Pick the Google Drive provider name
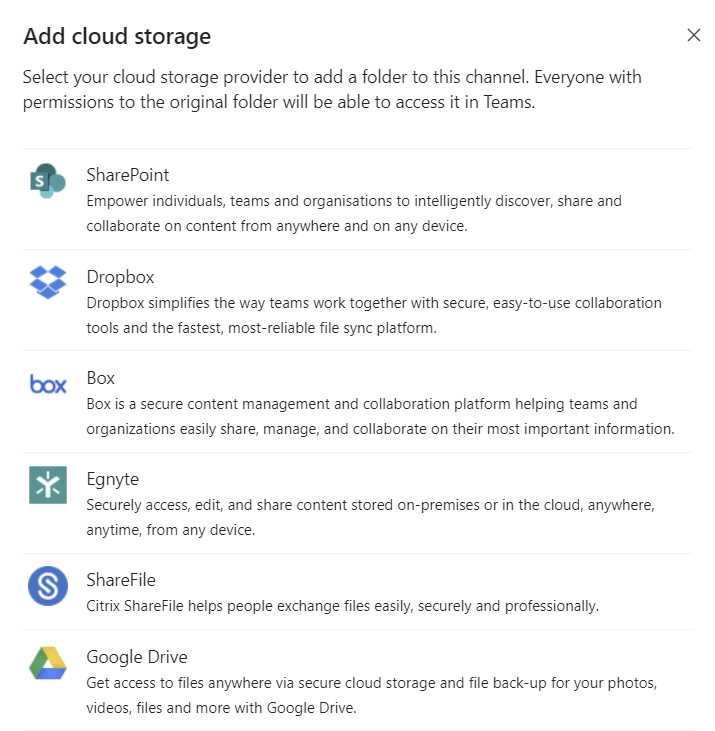 point(137,657)
